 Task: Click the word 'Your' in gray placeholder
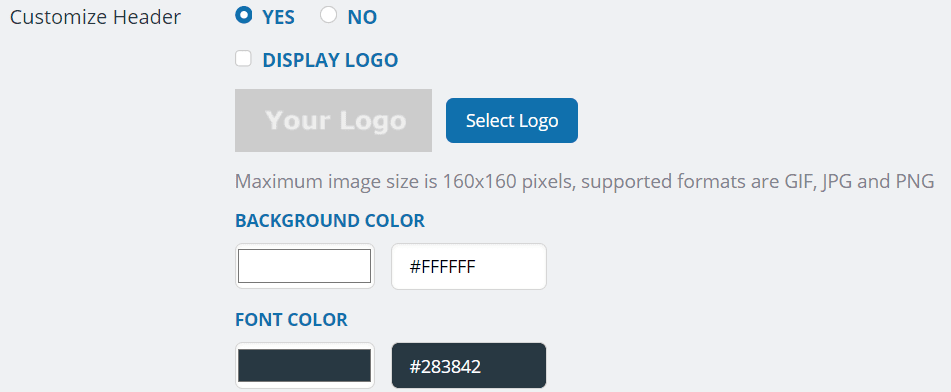pyautogui.click(x=297, y=120)
